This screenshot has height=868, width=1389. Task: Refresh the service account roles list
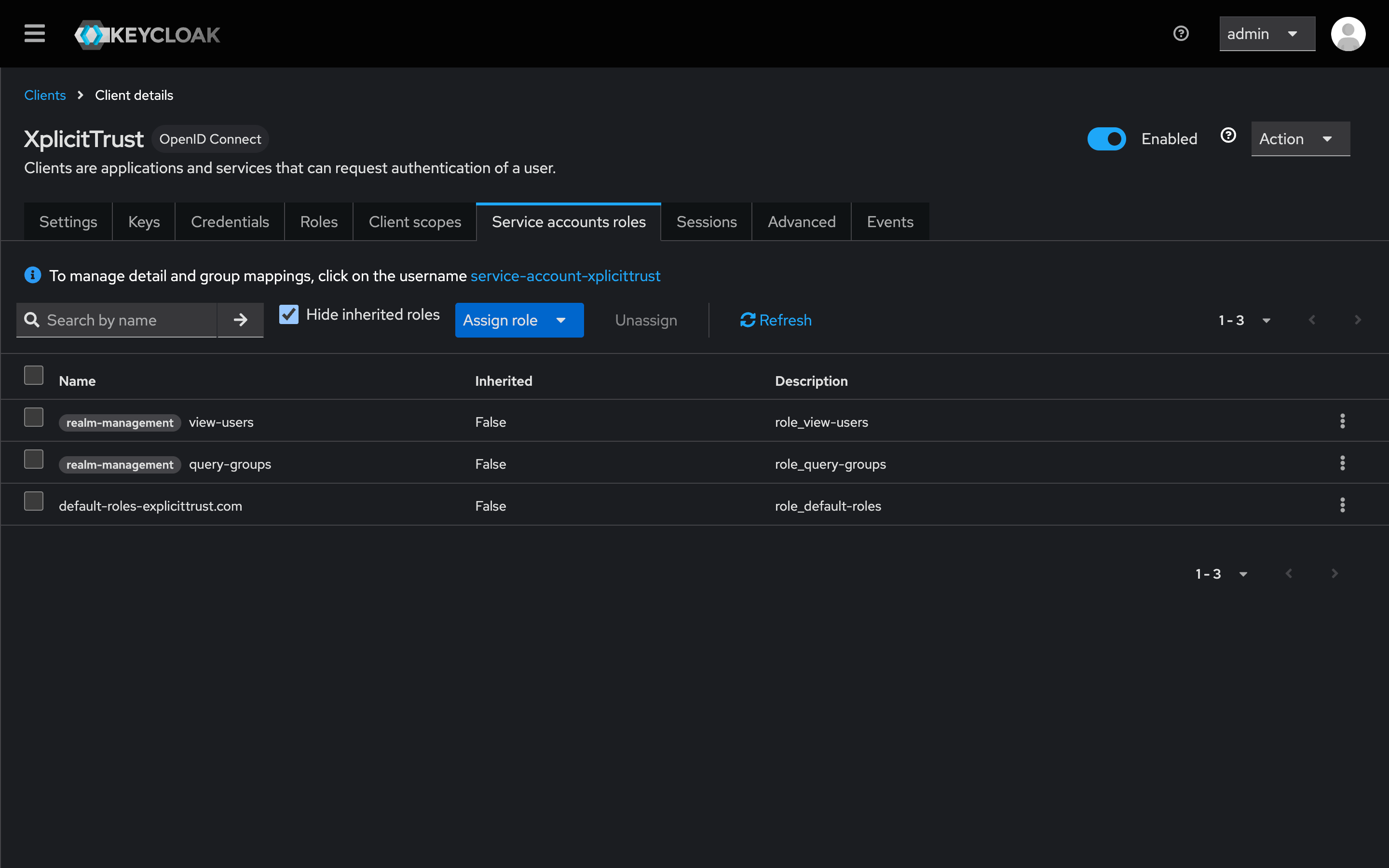coord(775,320)
